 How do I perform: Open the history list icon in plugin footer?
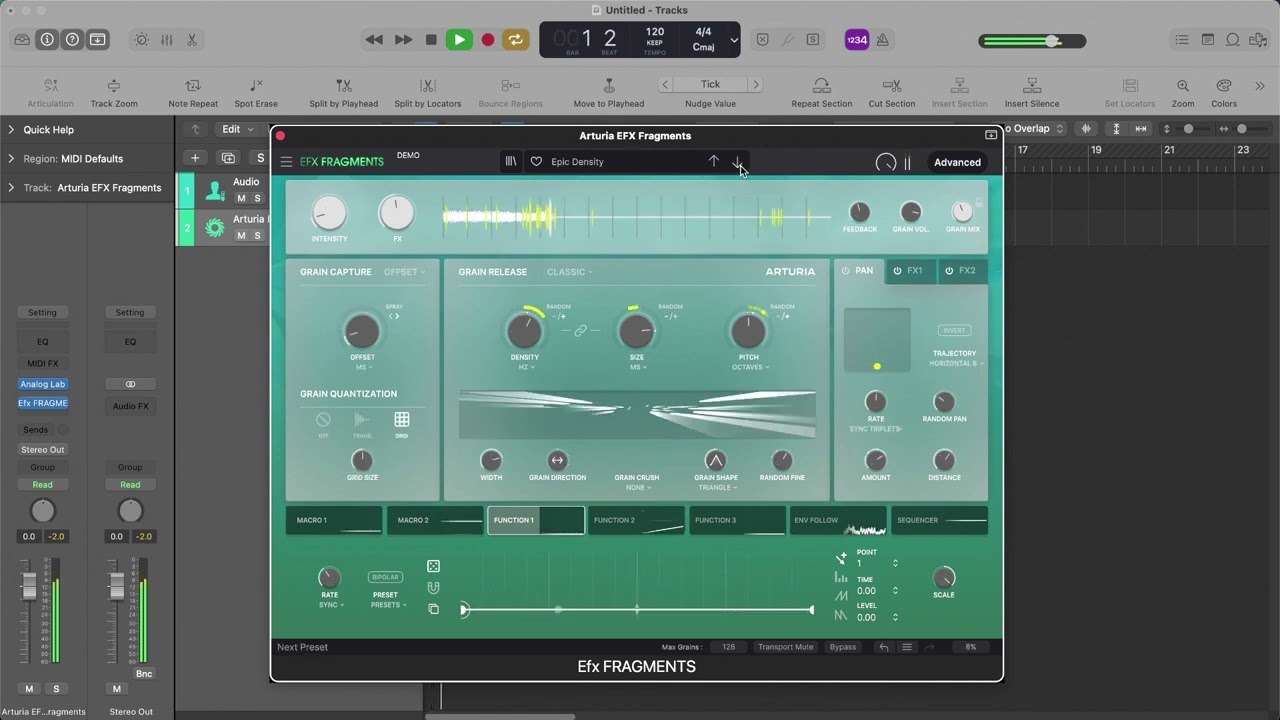coord(907,647)
